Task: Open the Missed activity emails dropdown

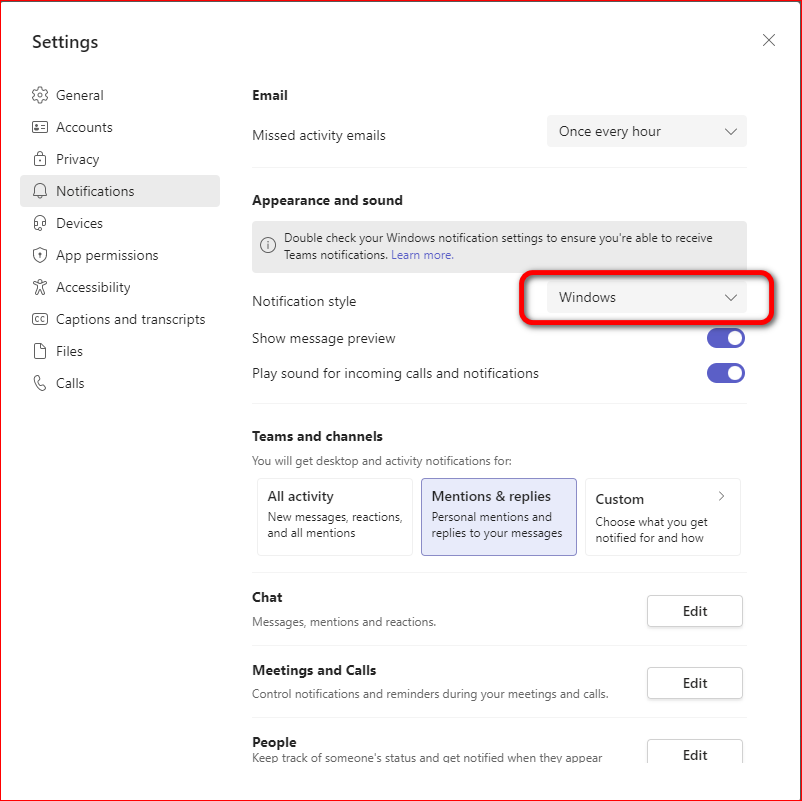Action: [646, 131]
